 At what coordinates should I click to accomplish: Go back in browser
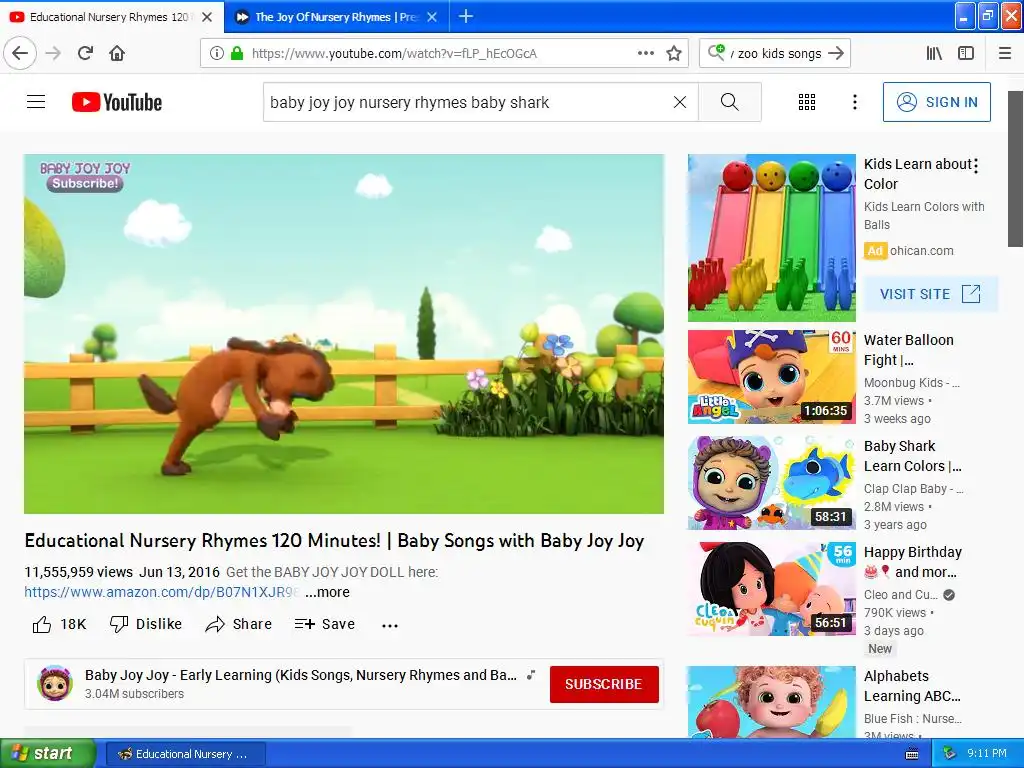20,53
